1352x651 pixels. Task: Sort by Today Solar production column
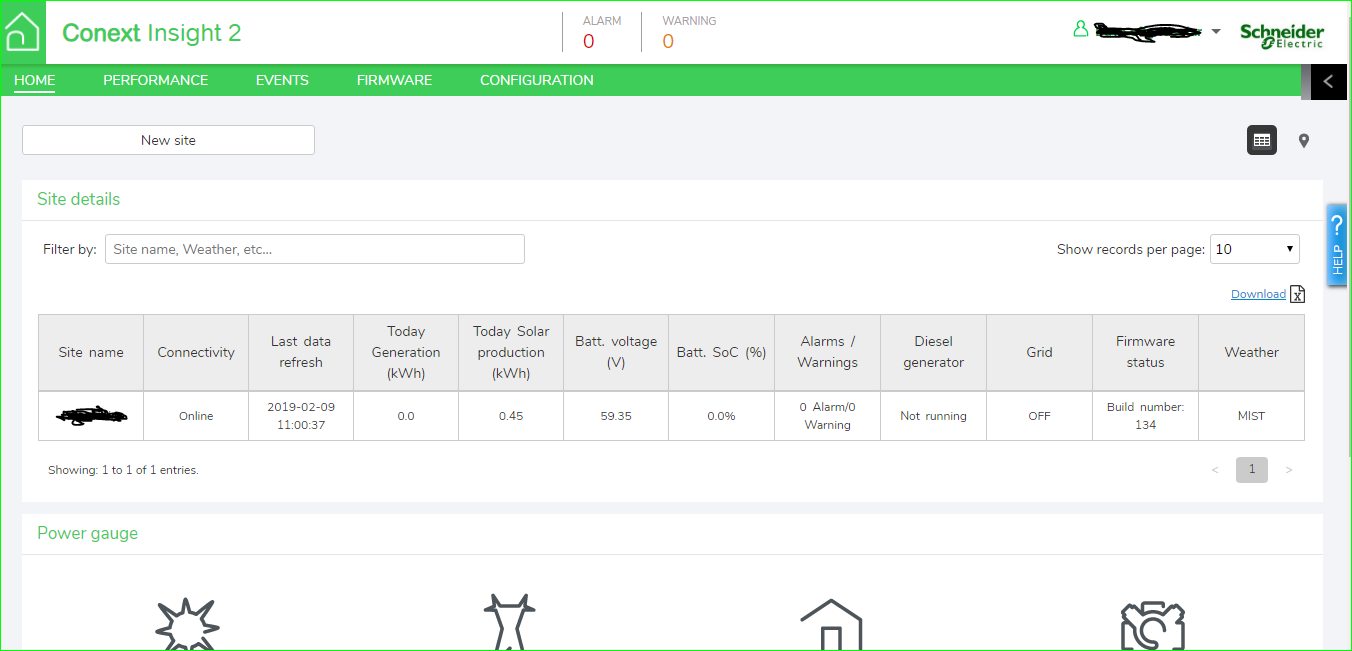tap(511, 352)
